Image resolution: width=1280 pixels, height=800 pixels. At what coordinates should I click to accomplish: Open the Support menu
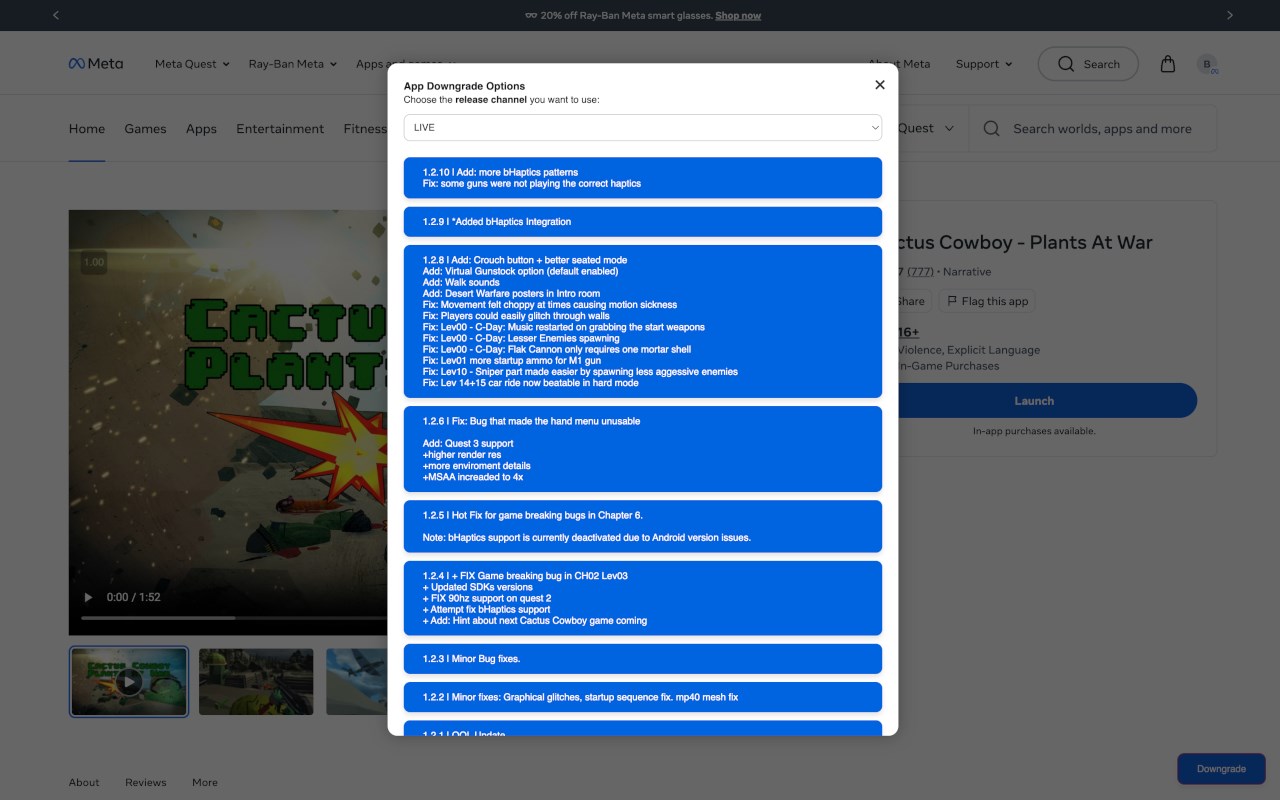point(984,64)
